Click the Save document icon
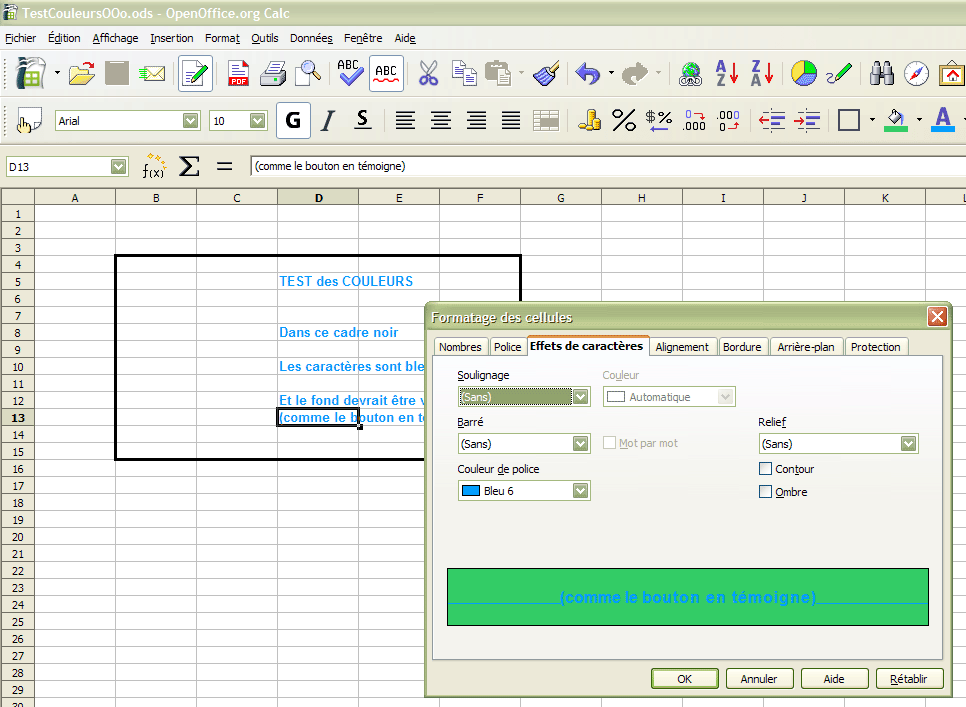The height and width of the screenshot is (707, 966). pos(116,74)
